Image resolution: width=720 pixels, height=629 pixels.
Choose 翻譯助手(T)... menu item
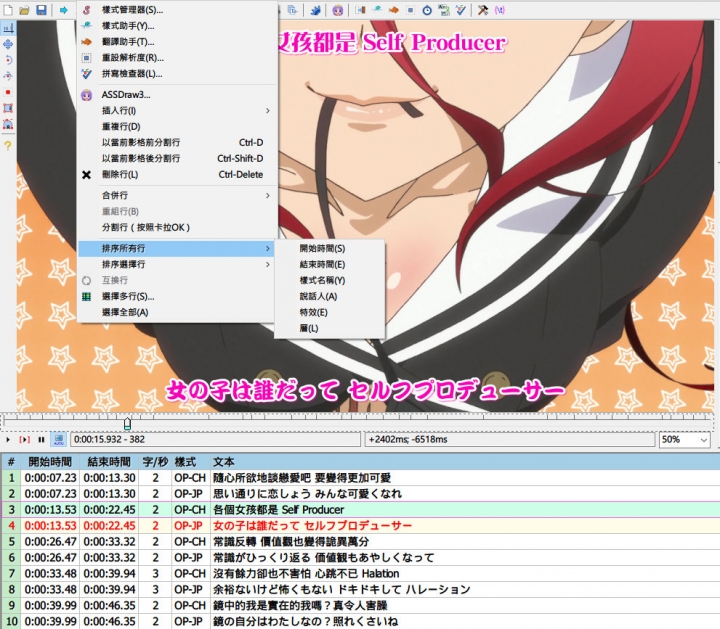point(178,42)
